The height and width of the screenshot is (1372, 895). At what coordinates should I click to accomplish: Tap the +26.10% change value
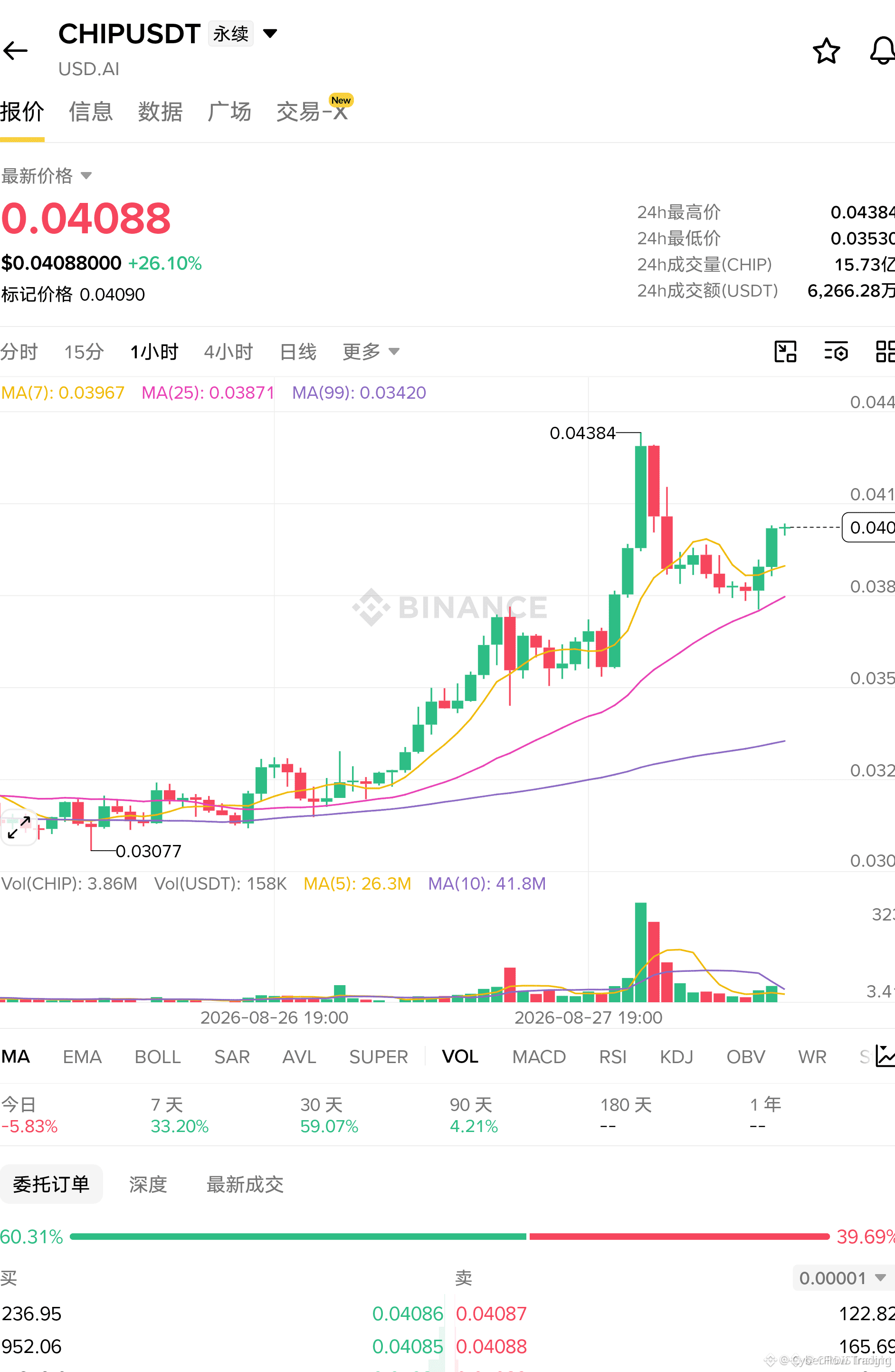coord(165,263)
